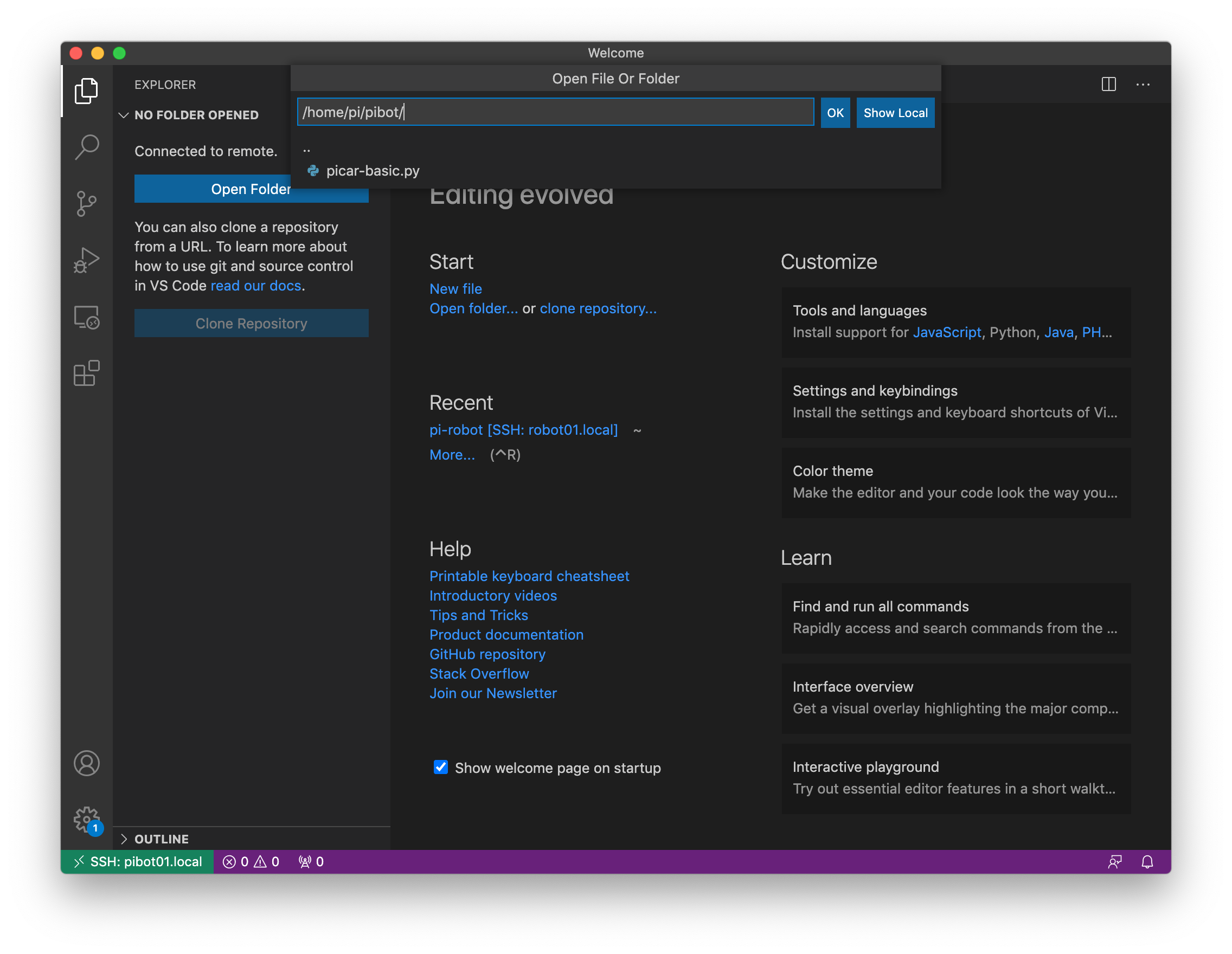Open recent pi-robot [SSH: robot01.local]
Screen dimensions: 1232x954
[x=523, y=430]
